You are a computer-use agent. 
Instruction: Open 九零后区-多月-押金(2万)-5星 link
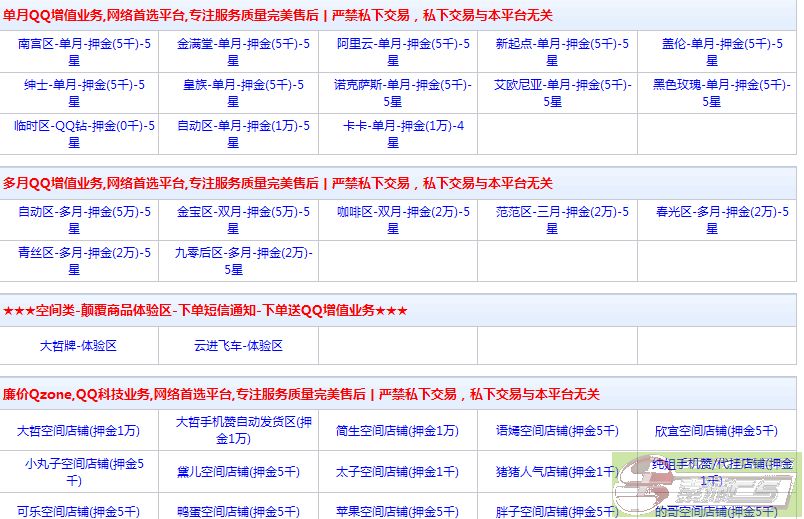click(243, 261)
